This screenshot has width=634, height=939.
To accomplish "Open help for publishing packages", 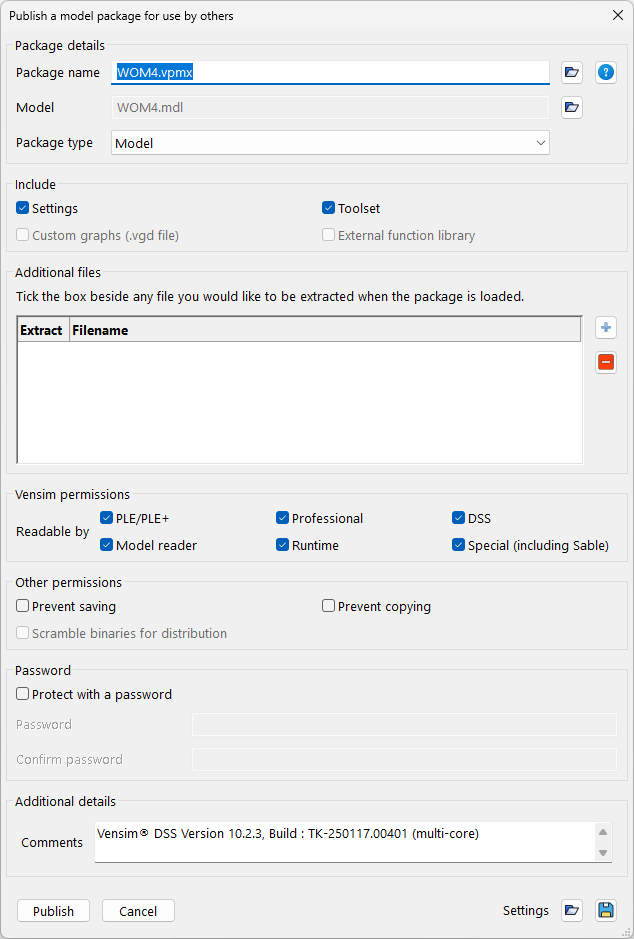I will click(x=605, y=72).
